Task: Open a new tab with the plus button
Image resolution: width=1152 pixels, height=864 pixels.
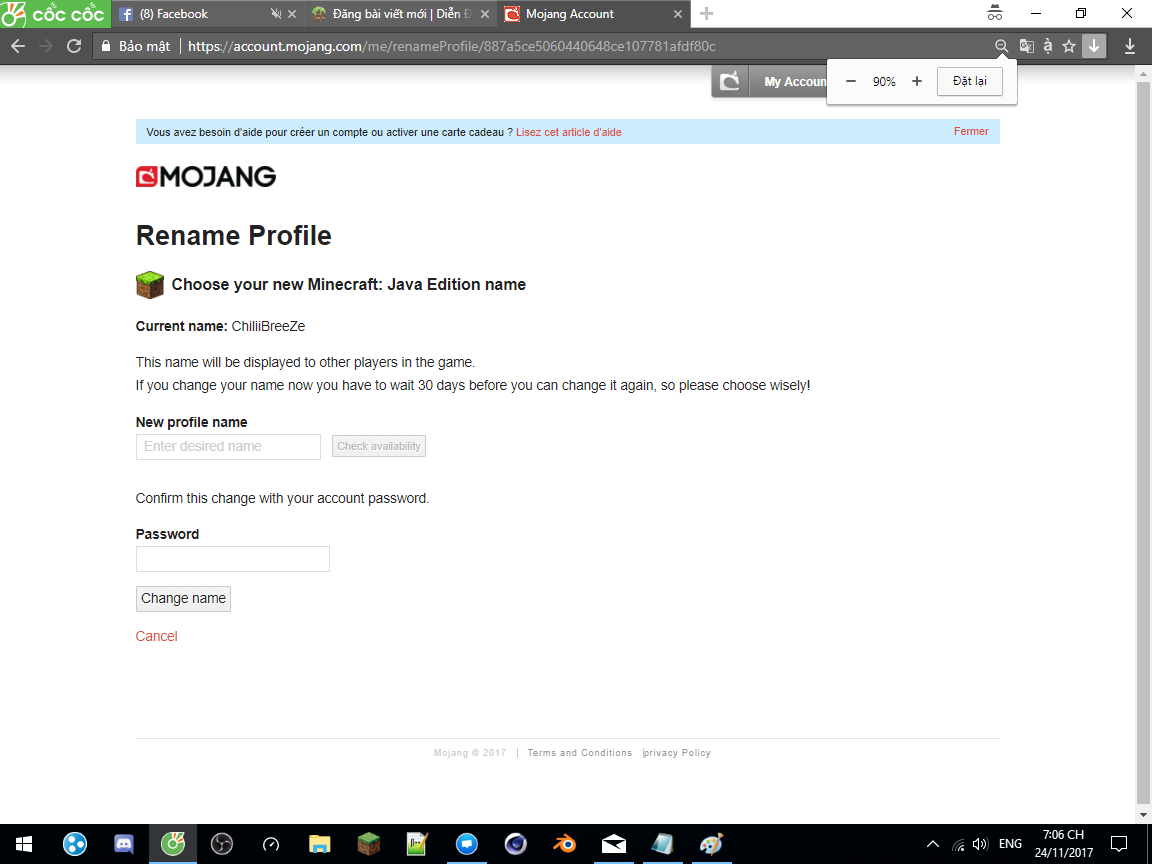Action: (x=707, y=13)
